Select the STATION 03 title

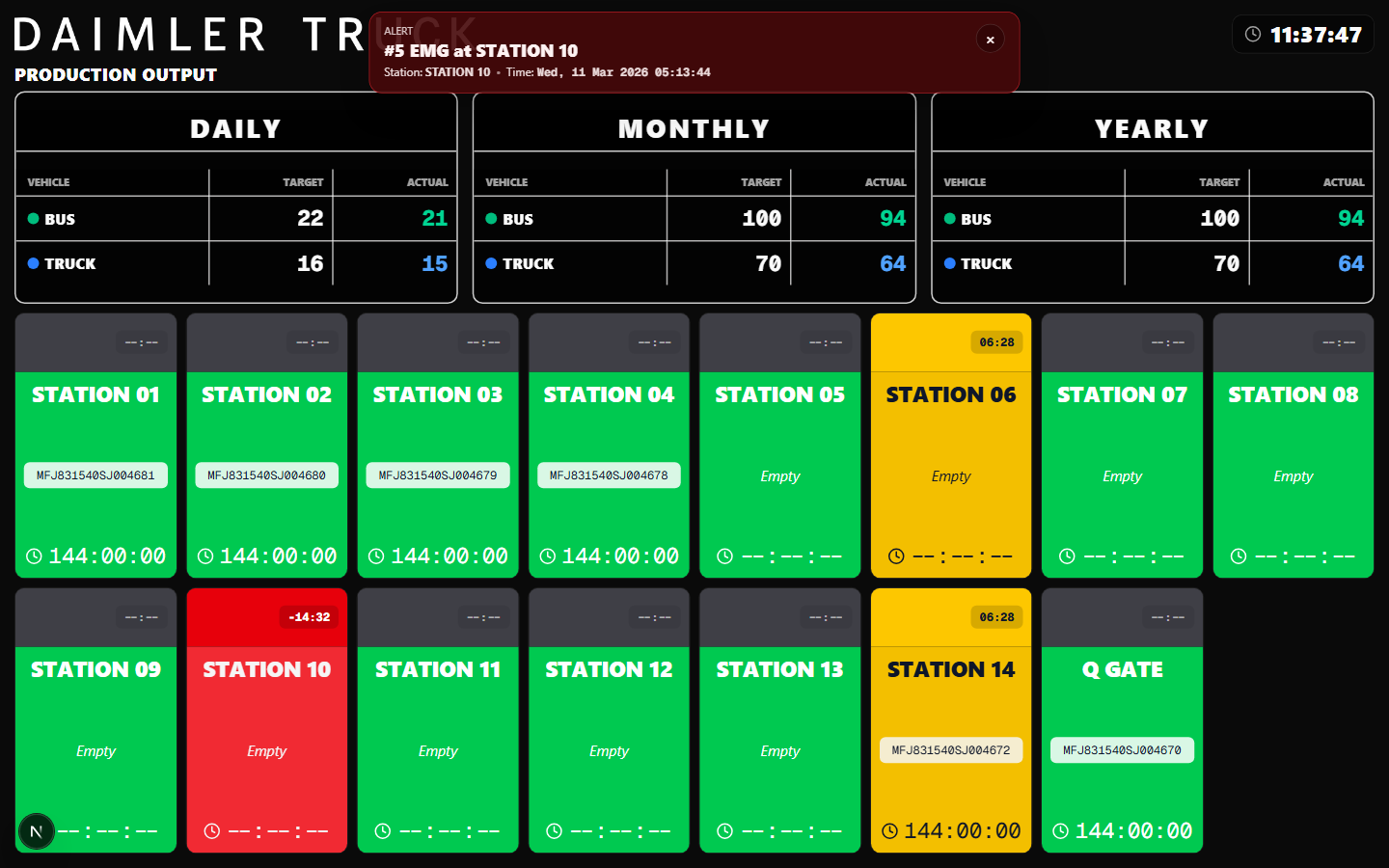pos(438,394)
